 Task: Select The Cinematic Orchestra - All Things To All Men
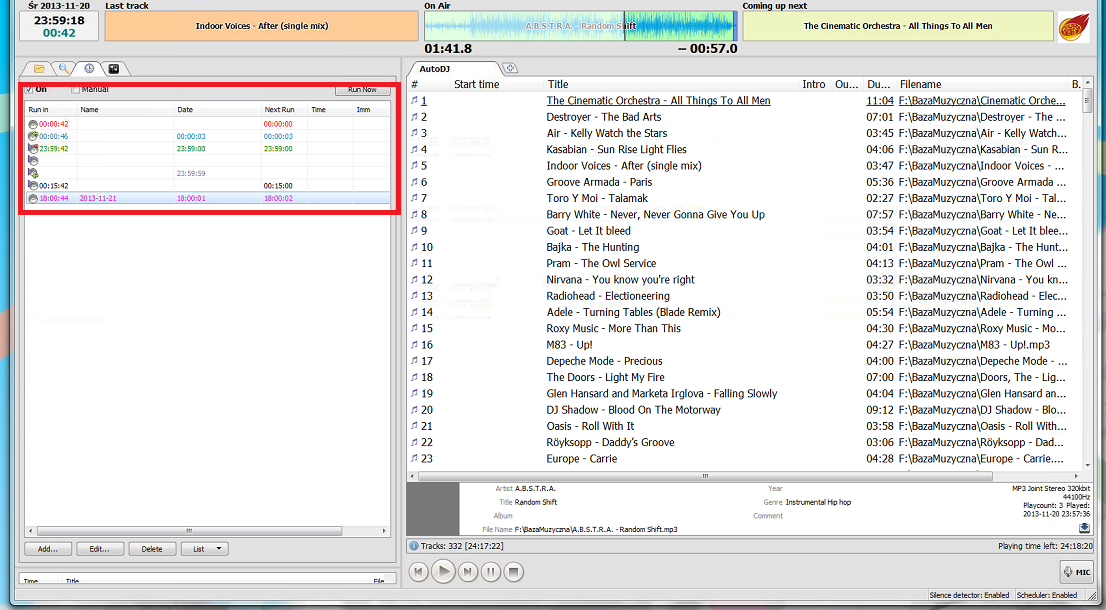[658, 101]
